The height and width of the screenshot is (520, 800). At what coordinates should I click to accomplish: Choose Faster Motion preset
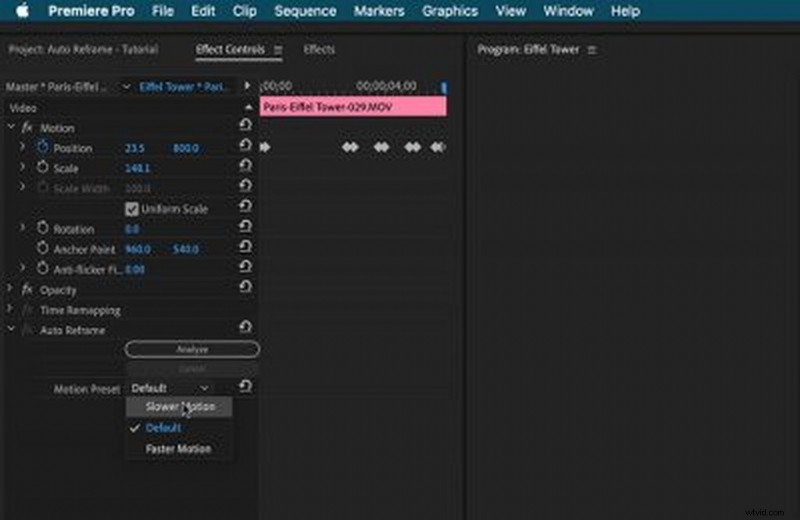coord(180,449)
